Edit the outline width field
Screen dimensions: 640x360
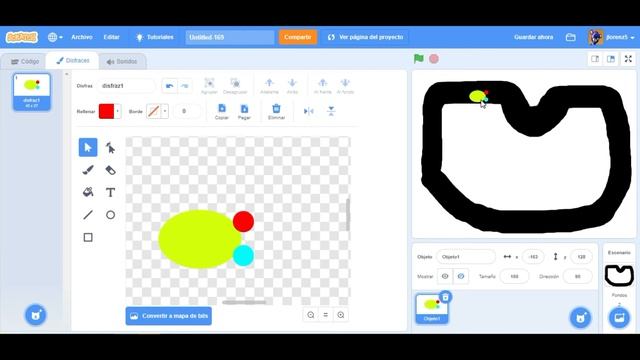[x=187, y=111]
